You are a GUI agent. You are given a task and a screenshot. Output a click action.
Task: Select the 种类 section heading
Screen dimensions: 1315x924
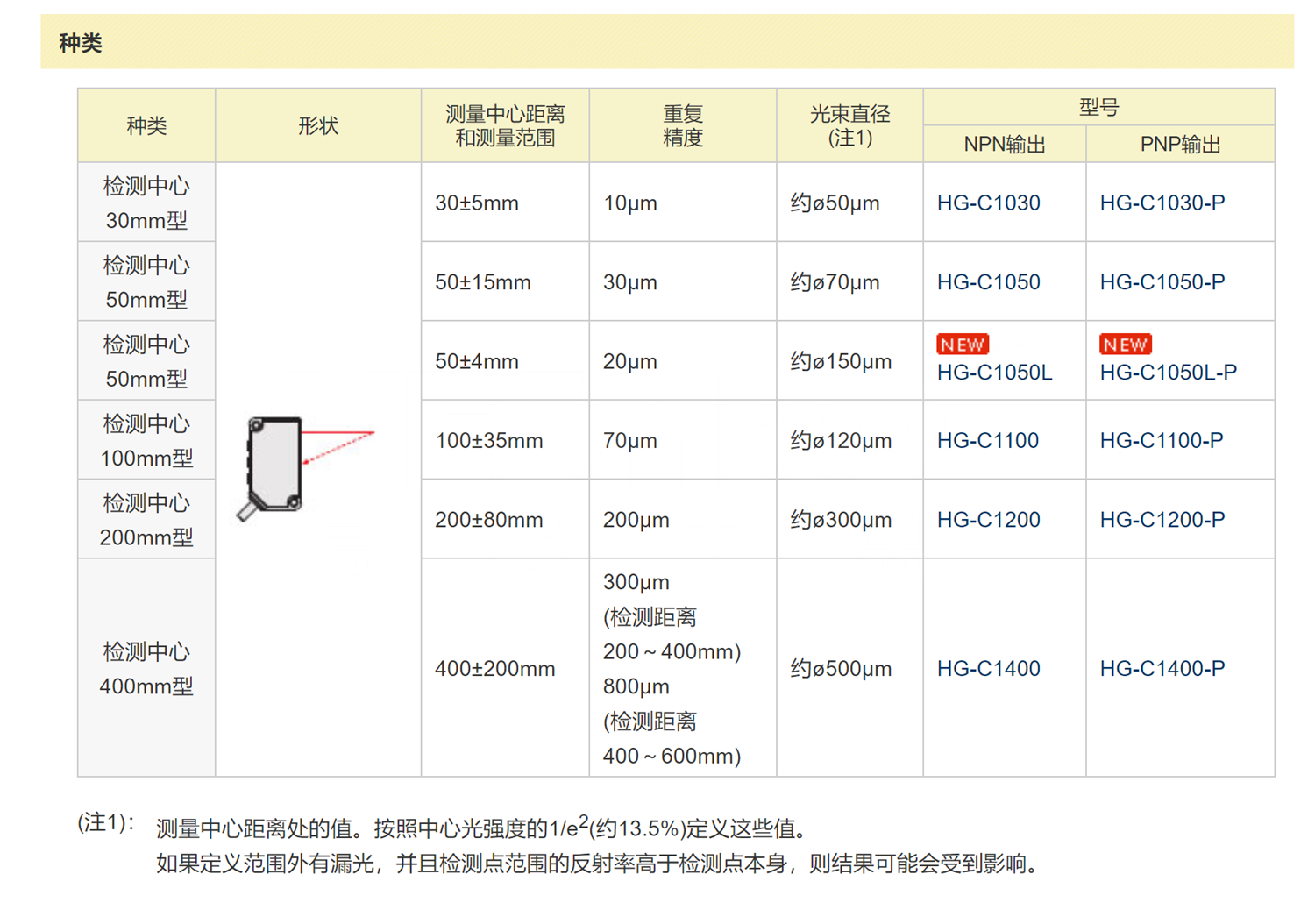[81, 43]
